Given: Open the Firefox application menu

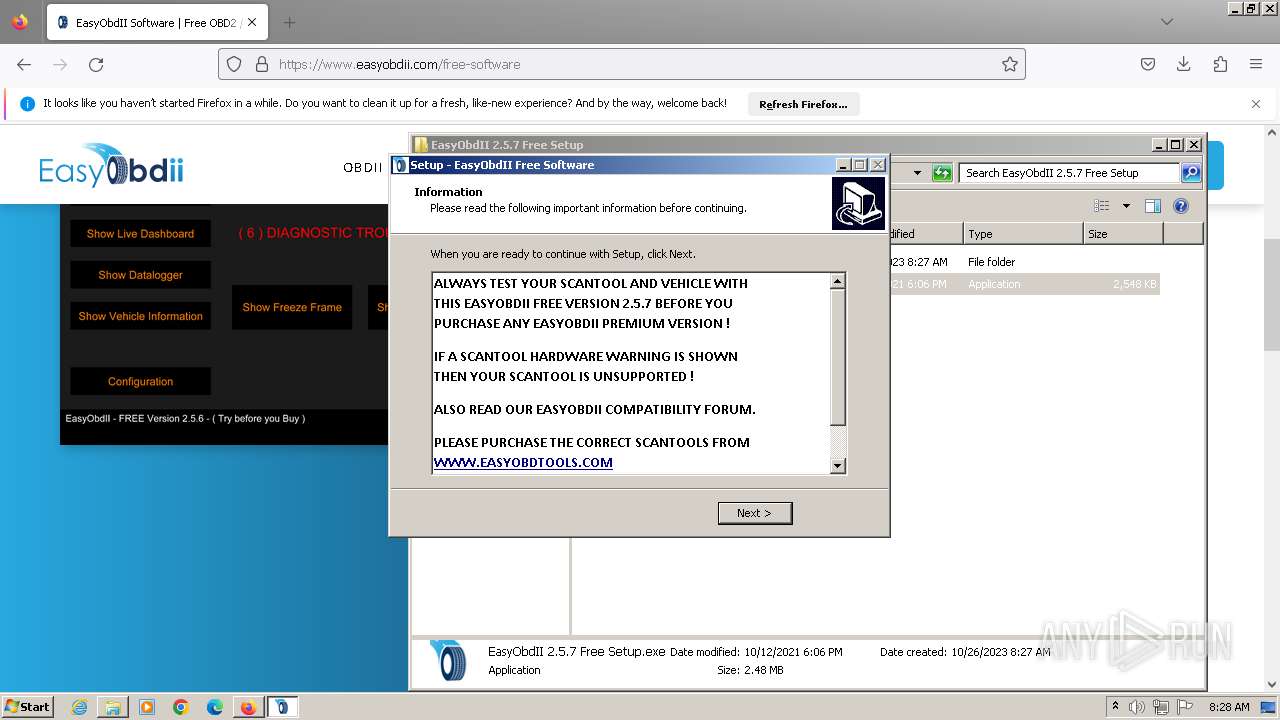Looking at the screenshot, I should point(1256,64).
